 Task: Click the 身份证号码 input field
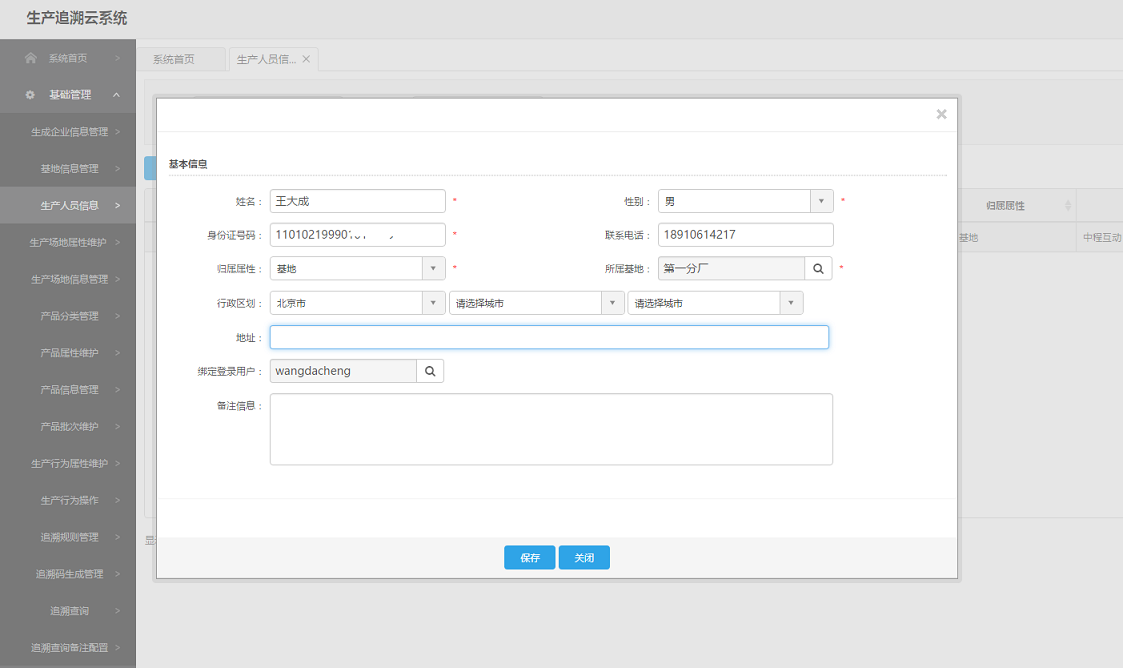click(357, 235)
